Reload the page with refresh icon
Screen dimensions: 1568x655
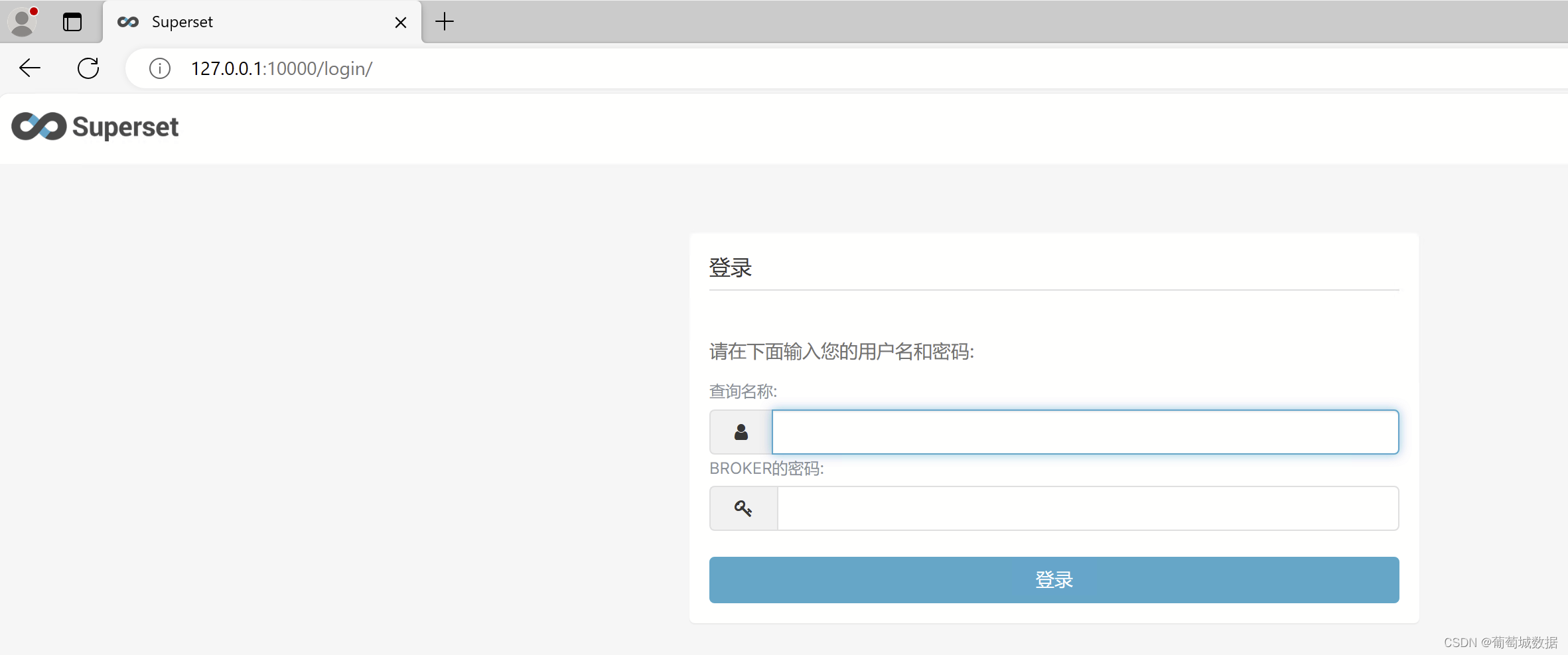pos(88,68)
